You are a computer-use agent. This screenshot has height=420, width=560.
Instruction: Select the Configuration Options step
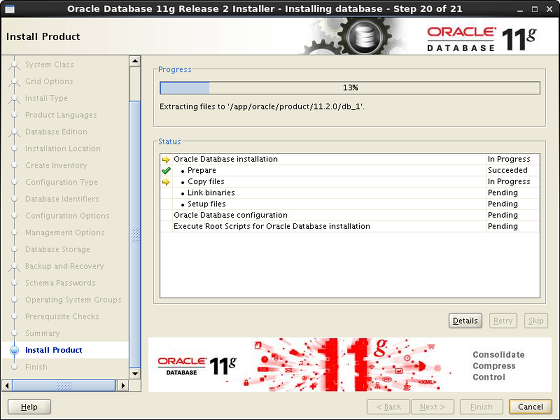point(67,216)
